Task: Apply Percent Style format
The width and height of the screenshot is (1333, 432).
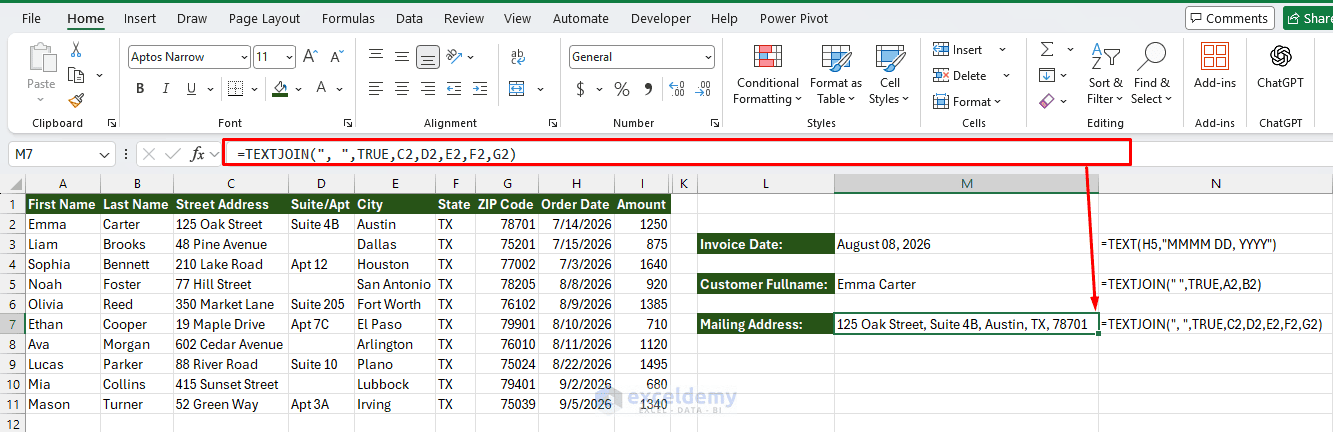Action: click(622, 89)
